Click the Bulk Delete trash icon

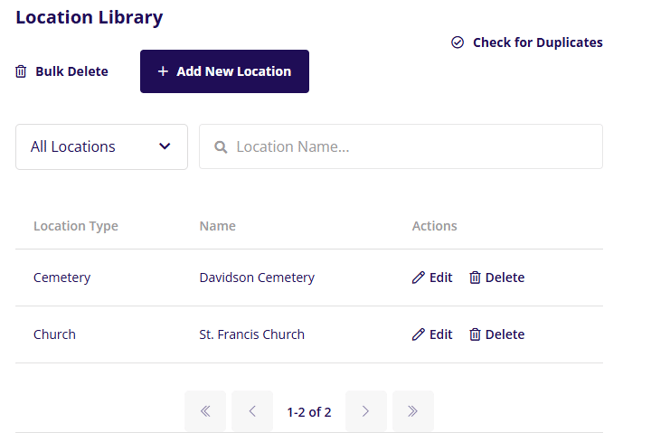[x=21, y=72]
